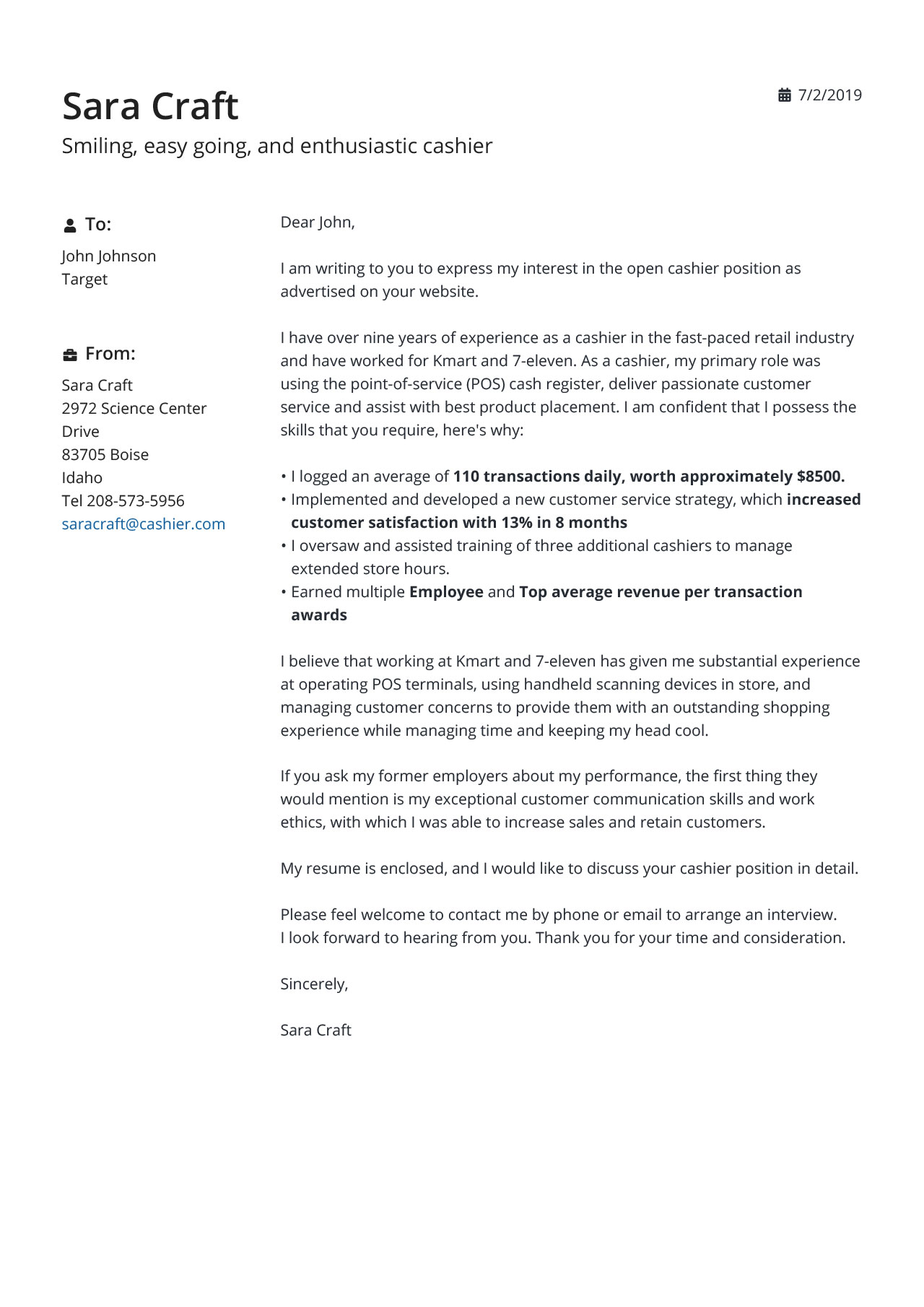Click the bold word Employee

[x=446, y=592]
